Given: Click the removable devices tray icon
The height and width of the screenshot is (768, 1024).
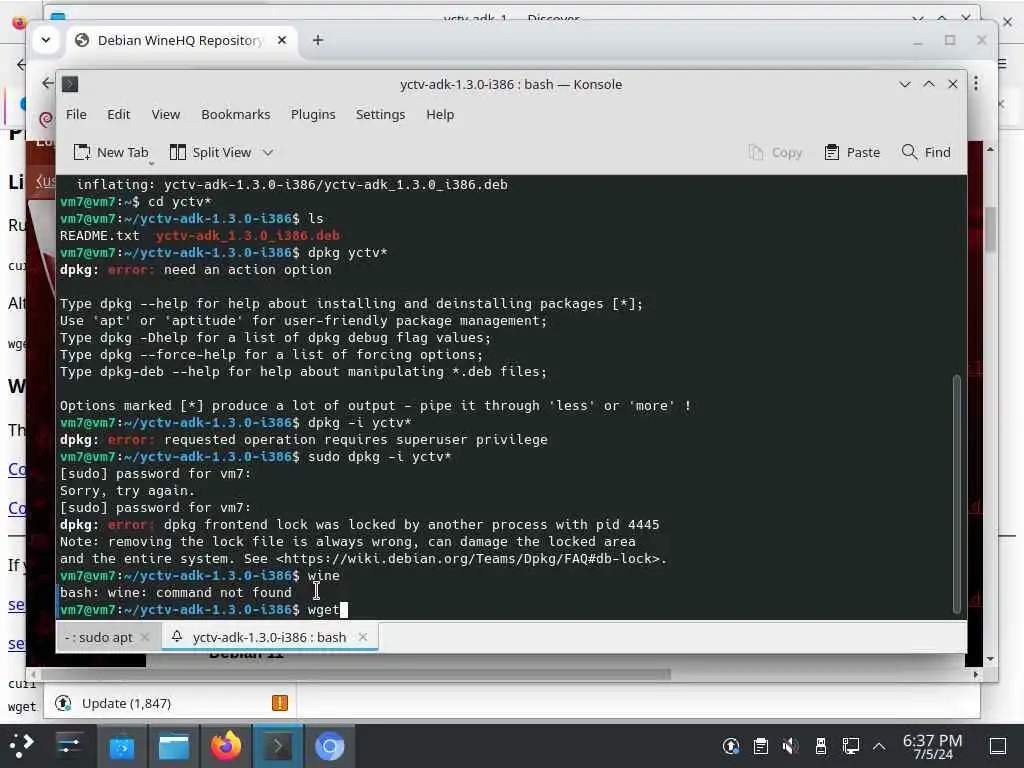Looking at the screenshot, I should point(821,746).
